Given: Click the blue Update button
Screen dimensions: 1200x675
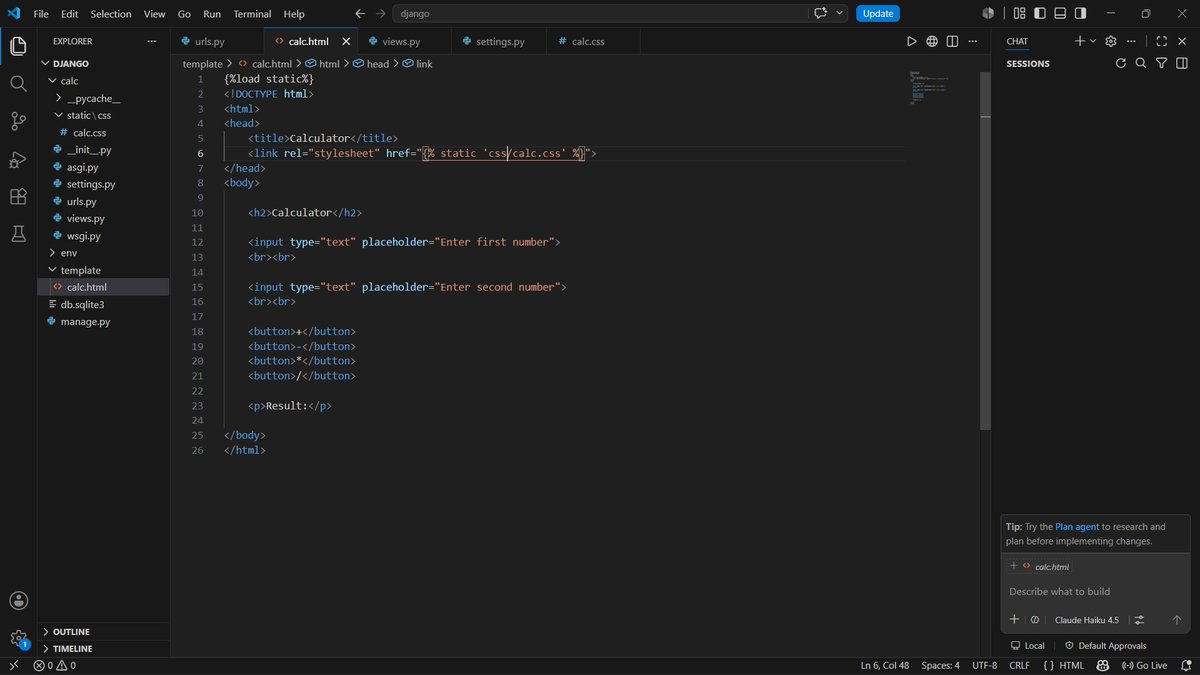Looking at the screenshot, I should (x=878, y=13).
